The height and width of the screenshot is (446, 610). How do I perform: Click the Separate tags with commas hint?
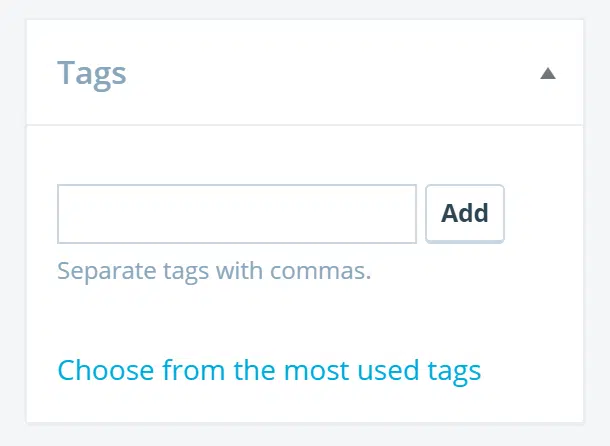[x=214, y=271]
